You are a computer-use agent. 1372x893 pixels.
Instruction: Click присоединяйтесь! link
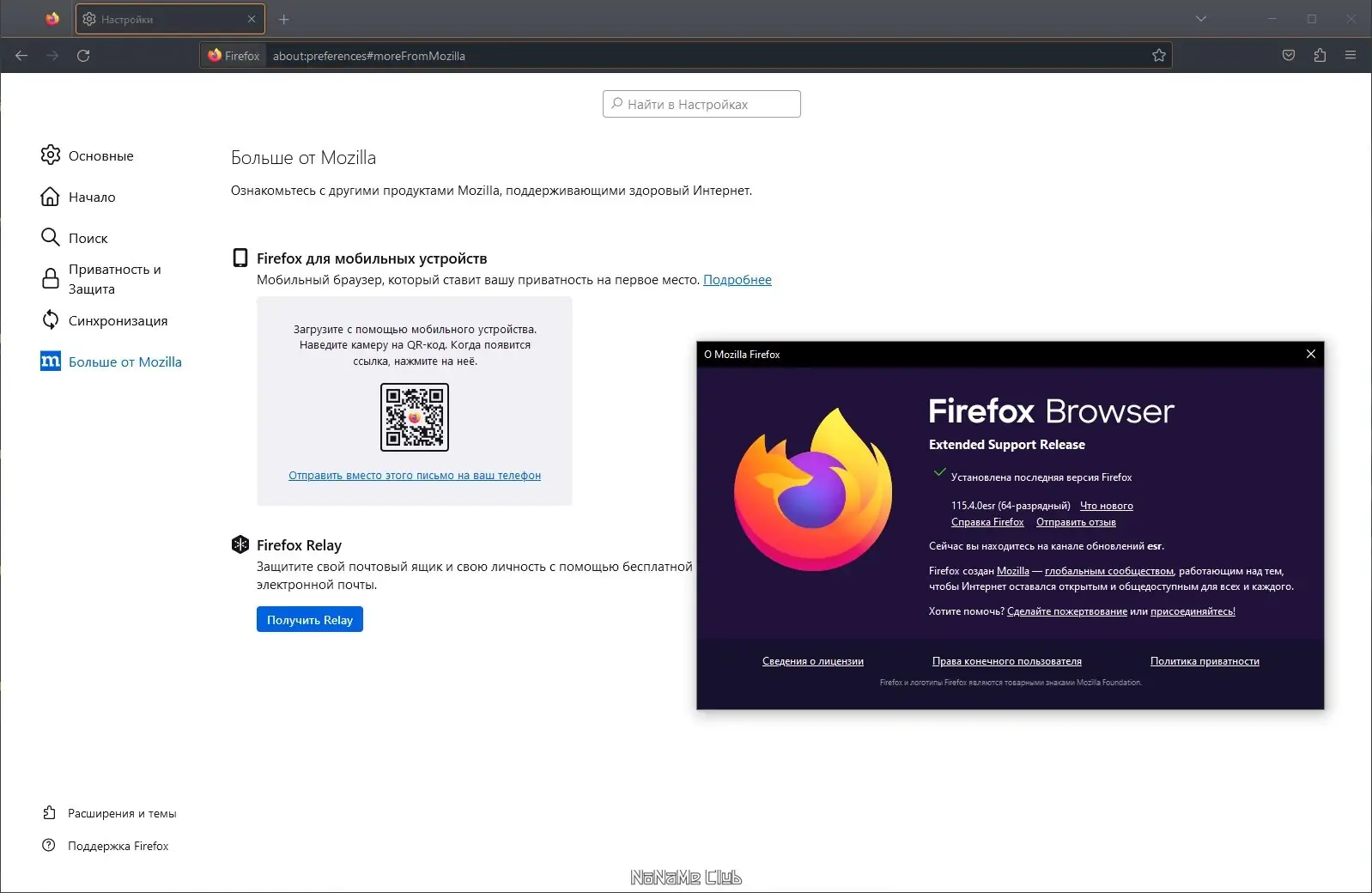point(1193,611)
